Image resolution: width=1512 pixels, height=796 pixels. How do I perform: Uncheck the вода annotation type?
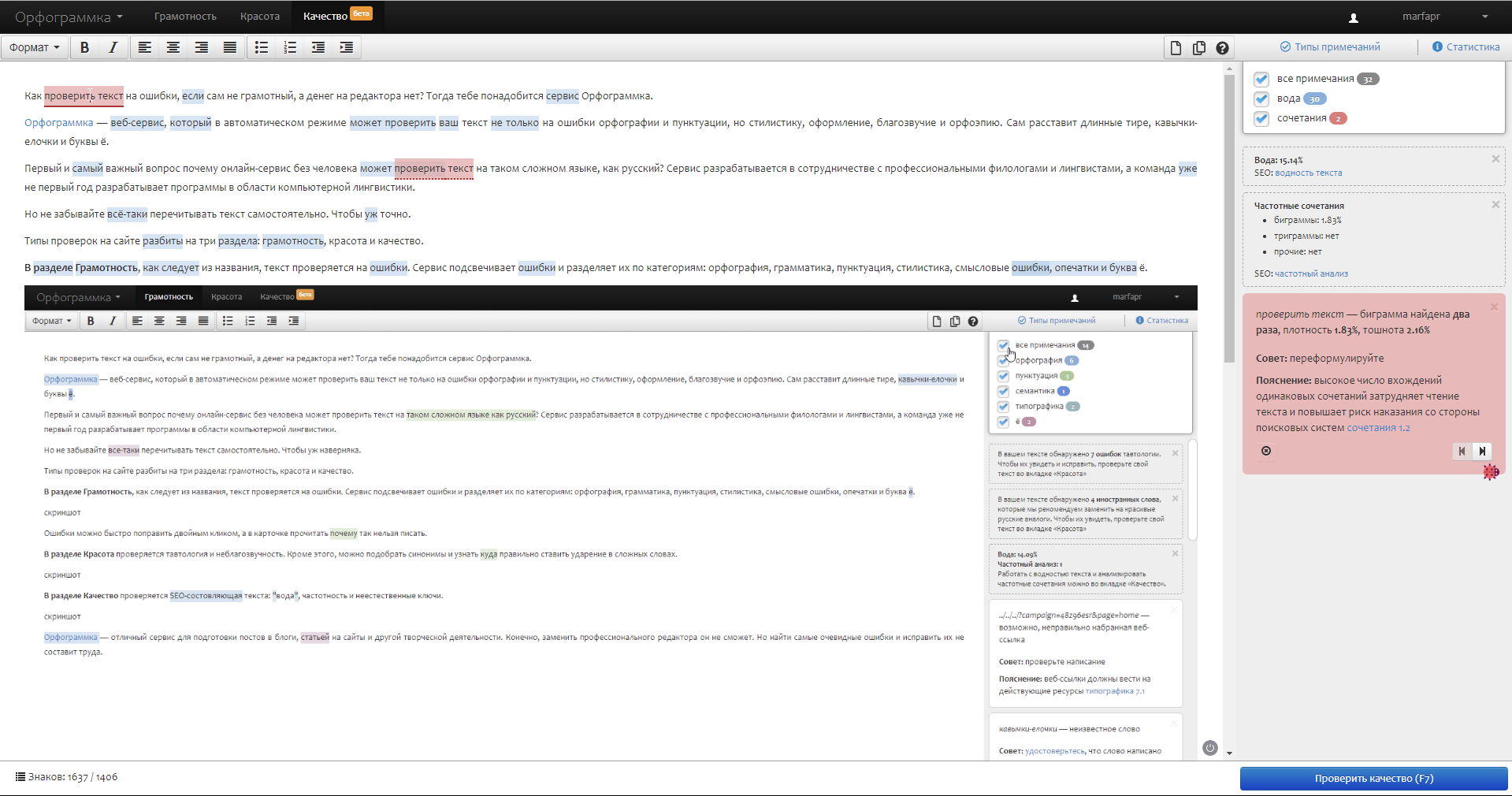[1261, 99]
